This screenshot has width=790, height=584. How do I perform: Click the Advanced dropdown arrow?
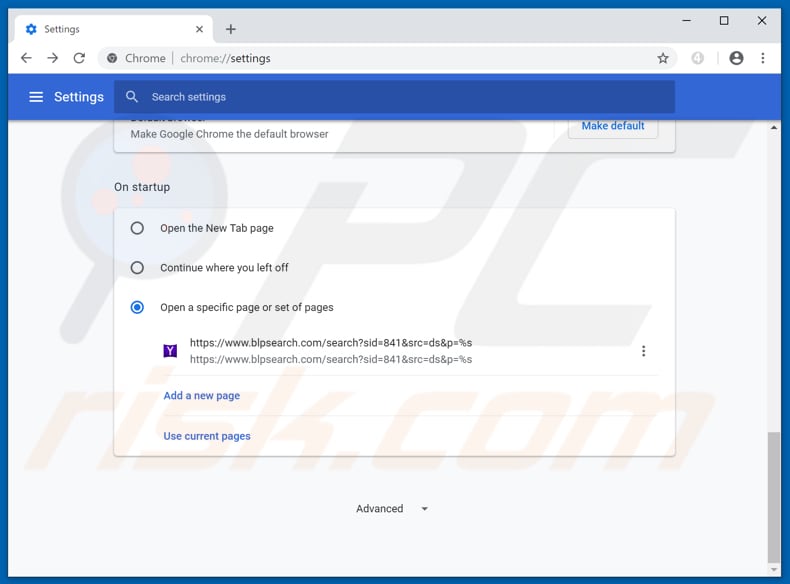(425, 509)
